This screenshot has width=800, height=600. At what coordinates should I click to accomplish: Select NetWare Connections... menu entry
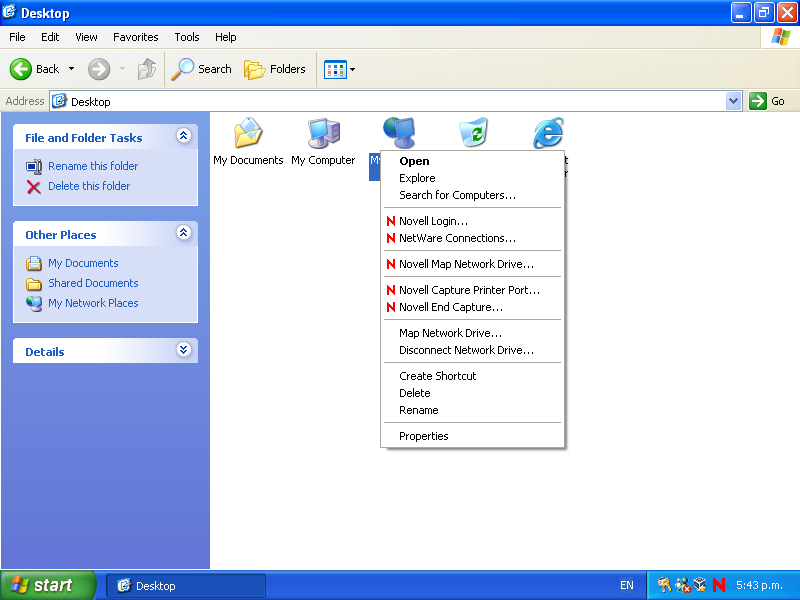click(472, 238)
